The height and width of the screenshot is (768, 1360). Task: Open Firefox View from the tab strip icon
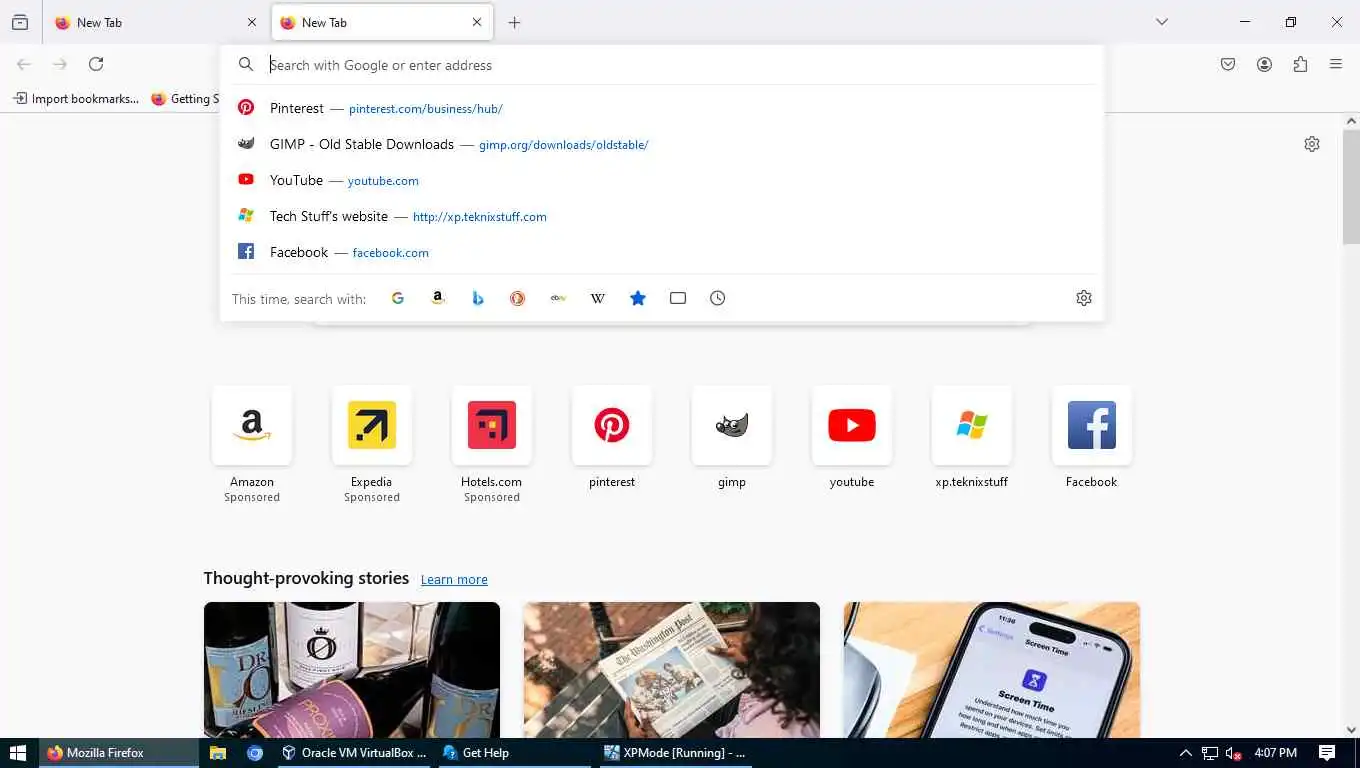coord(20,22)
